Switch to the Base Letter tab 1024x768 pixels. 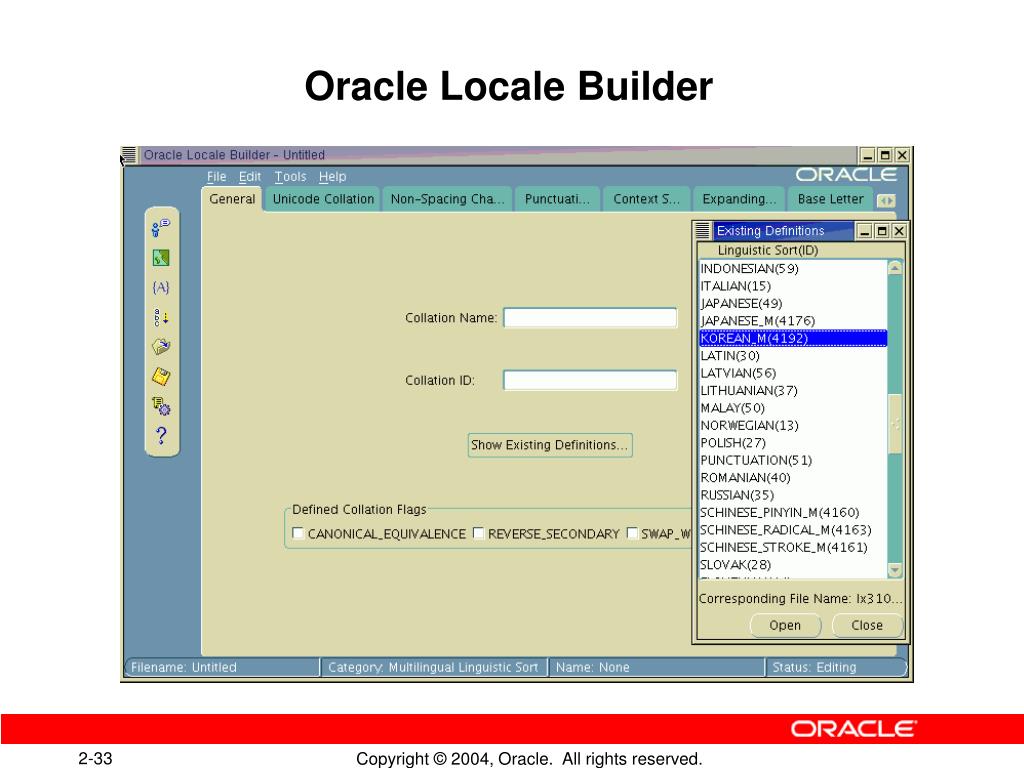coord(830,199)
